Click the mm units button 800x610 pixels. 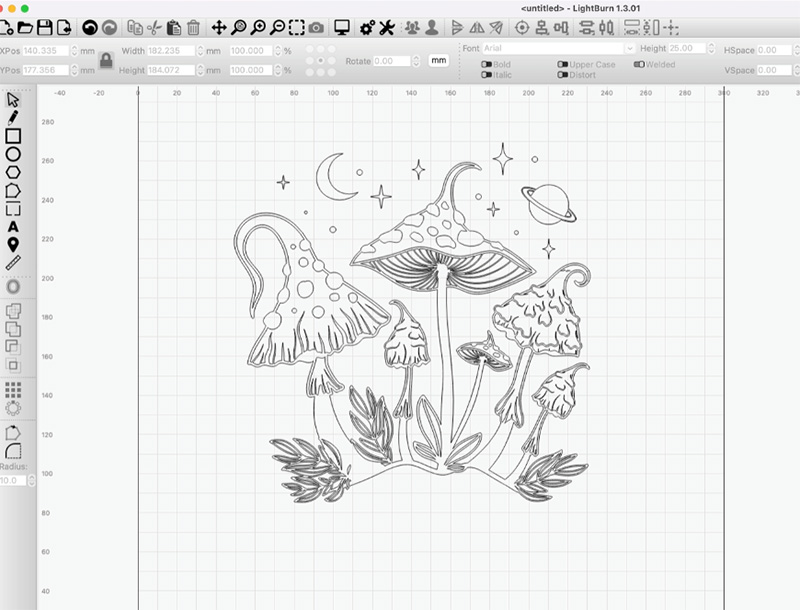pos(438,61)
